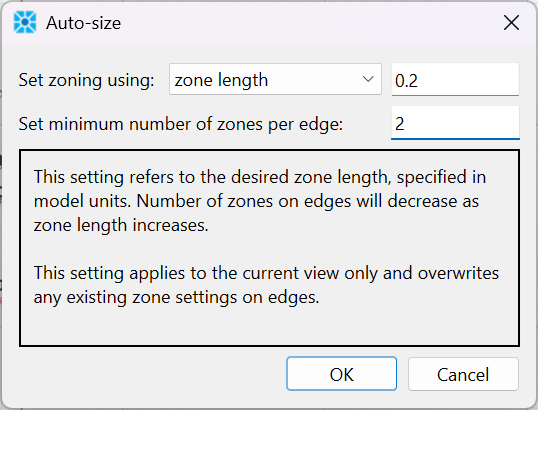
Task: Focus the 0.2 zone length value field
Action: point(455,79)
